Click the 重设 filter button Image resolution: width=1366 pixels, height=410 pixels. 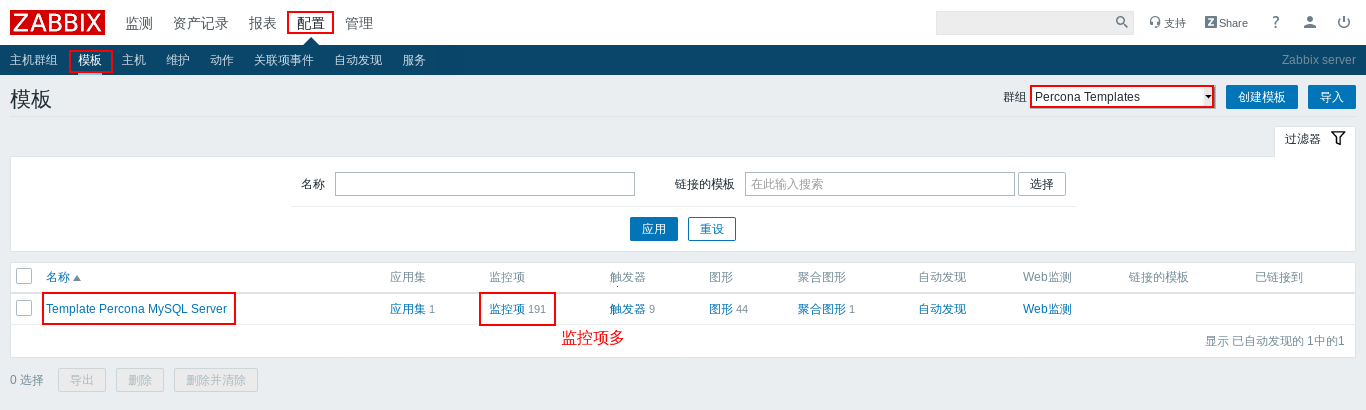coord(712,229)
